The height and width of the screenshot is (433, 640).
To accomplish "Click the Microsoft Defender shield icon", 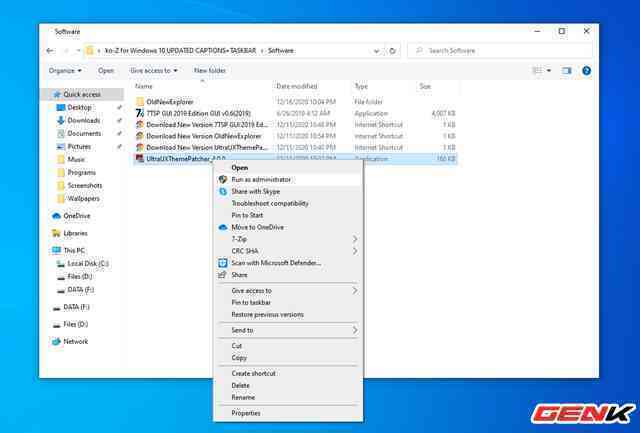I will [x=223, y=263].
